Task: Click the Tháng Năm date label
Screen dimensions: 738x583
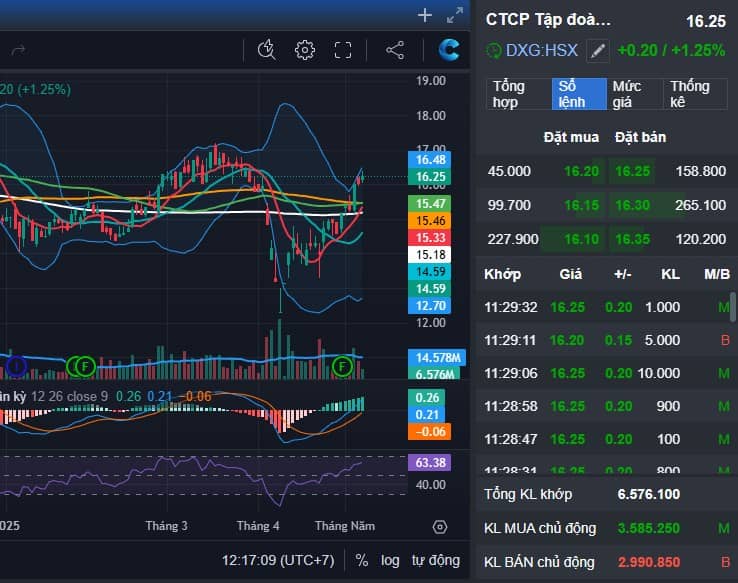Action: click(x=345, y=526)
